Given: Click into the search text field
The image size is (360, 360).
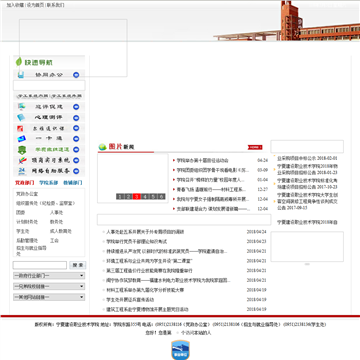Looking at the screenshot, I should tap(40, 265).
